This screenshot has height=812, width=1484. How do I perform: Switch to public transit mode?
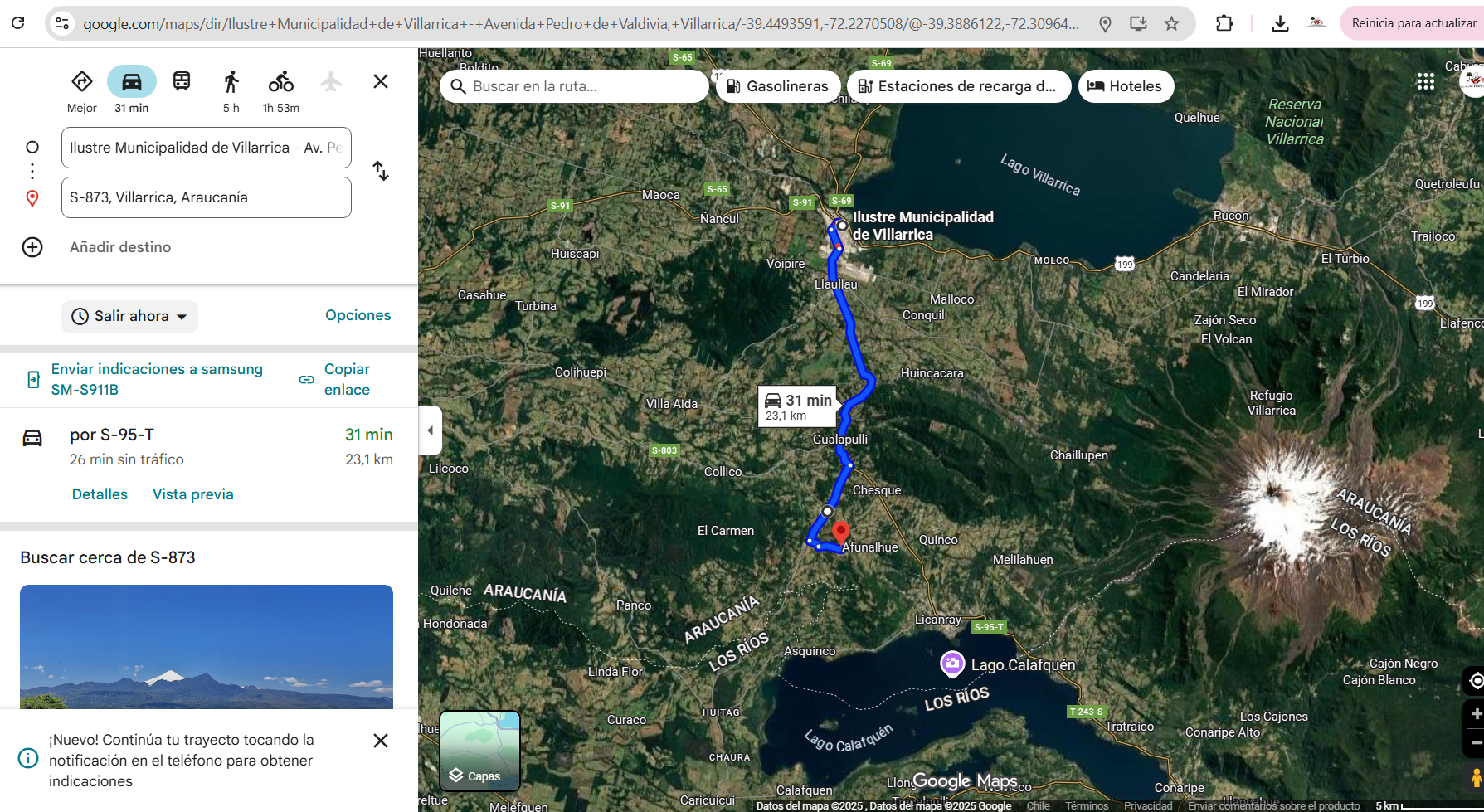click(x=182, y=81)
